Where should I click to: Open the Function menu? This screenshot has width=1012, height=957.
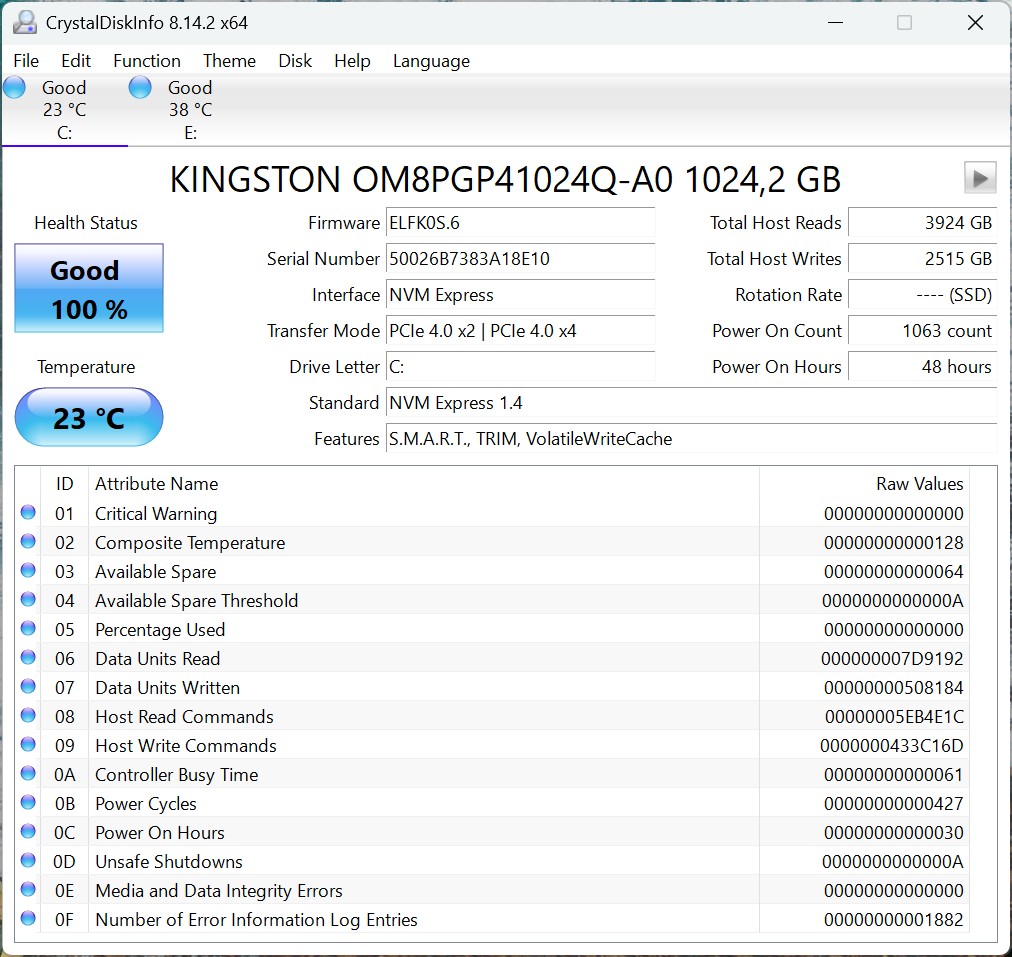(146, 61)
